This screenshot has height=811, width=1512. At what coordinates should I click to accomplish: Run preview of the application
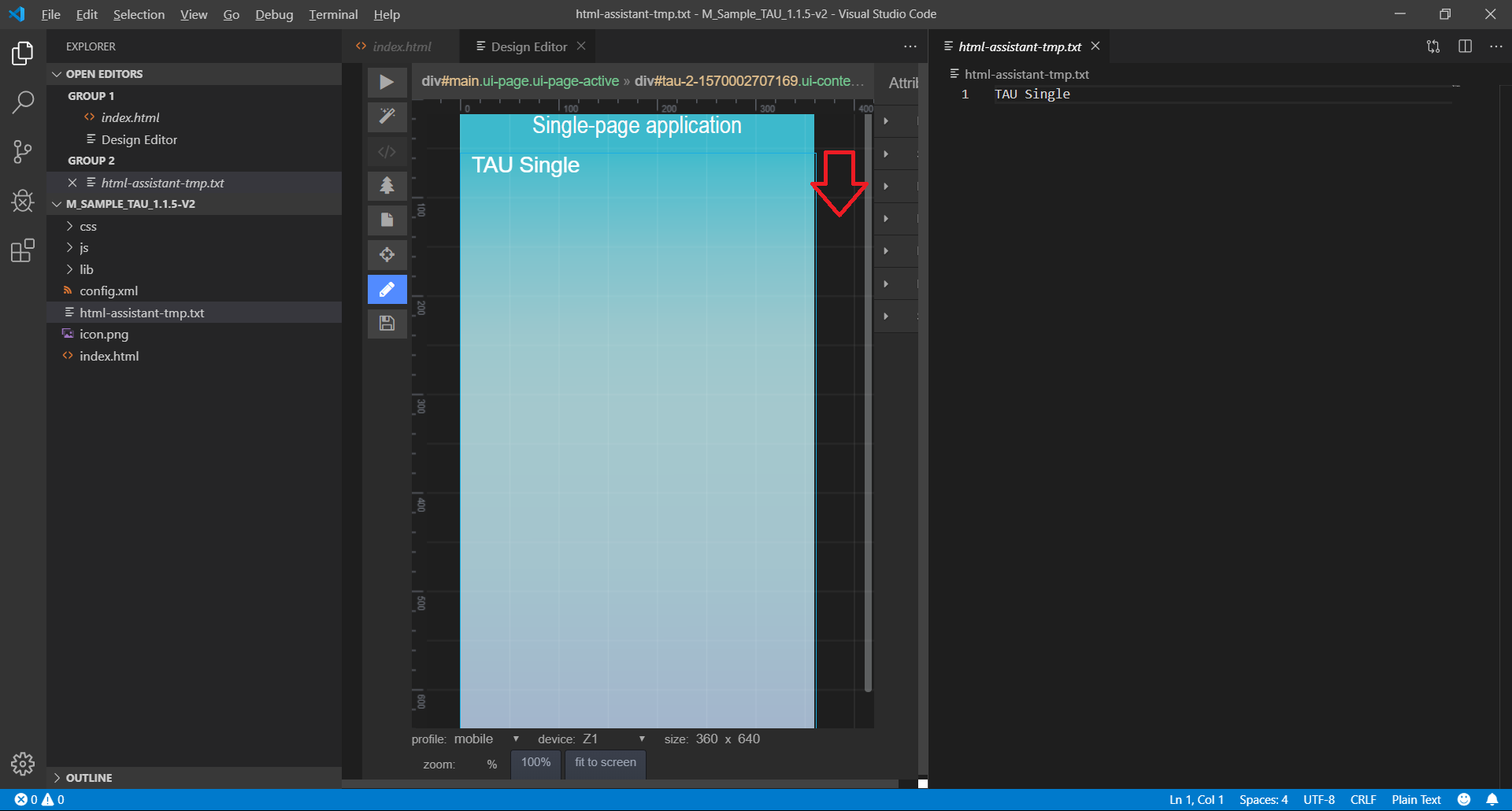[387, 82]
